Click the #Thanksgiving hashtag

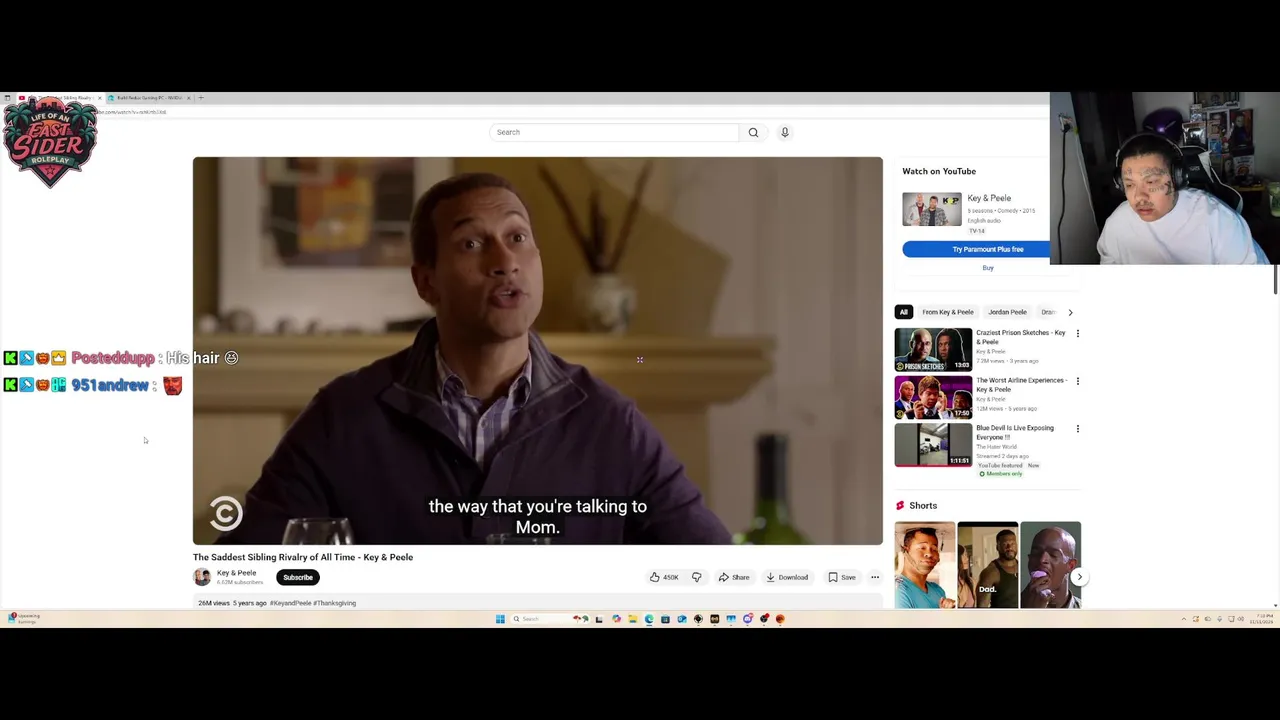click(335, 603)
